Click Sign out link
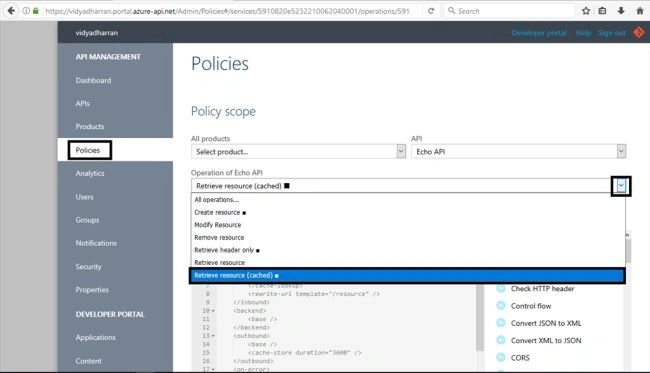The width and height of the screenshot is (650, 373). (x=612, y=33)
